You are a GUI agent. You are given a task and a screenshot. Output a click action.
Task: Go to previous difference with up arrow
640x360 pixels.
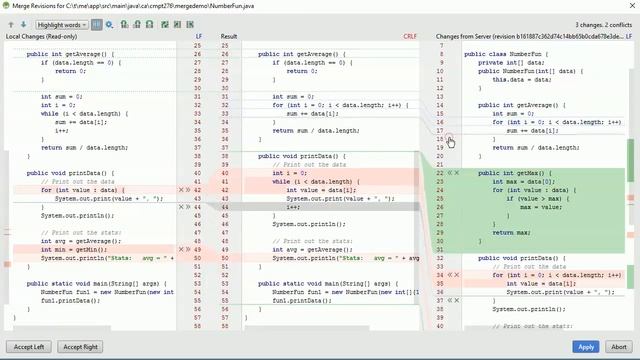[11, 25]
